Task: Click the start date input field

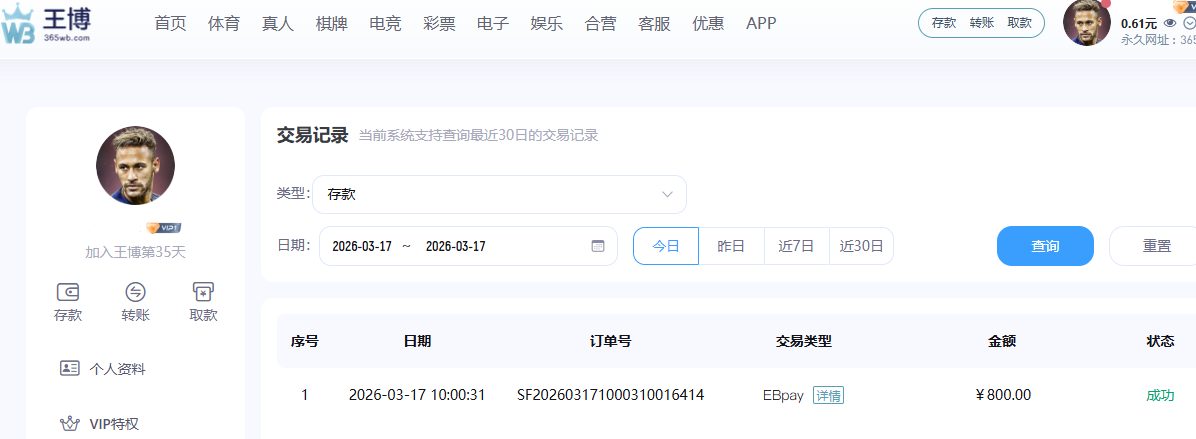Action: pyautogui.click(x=362, y=246)
